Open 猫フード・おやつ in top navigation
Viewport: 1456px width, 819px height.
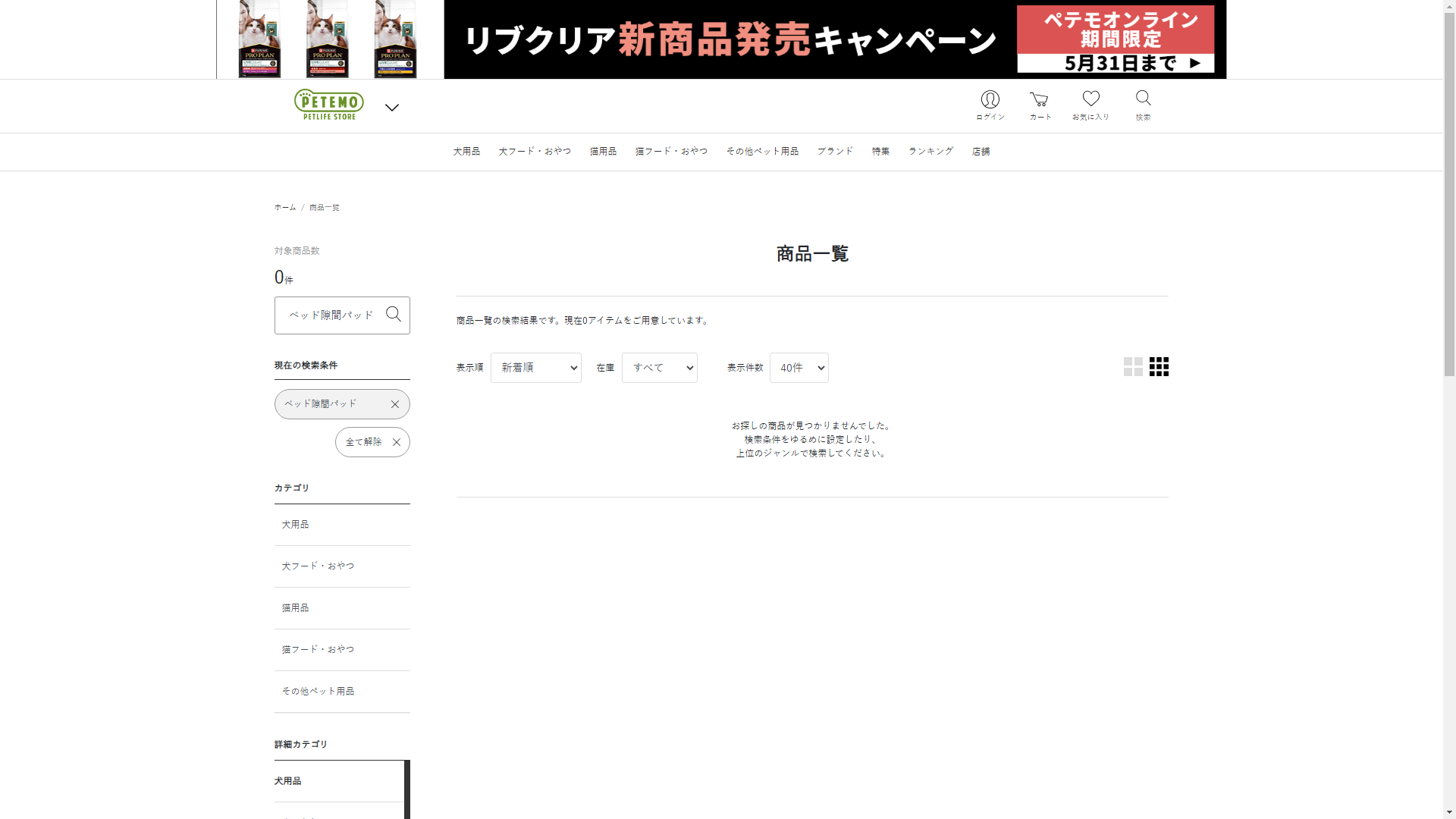pyautogui.click(x=671, y=152)
